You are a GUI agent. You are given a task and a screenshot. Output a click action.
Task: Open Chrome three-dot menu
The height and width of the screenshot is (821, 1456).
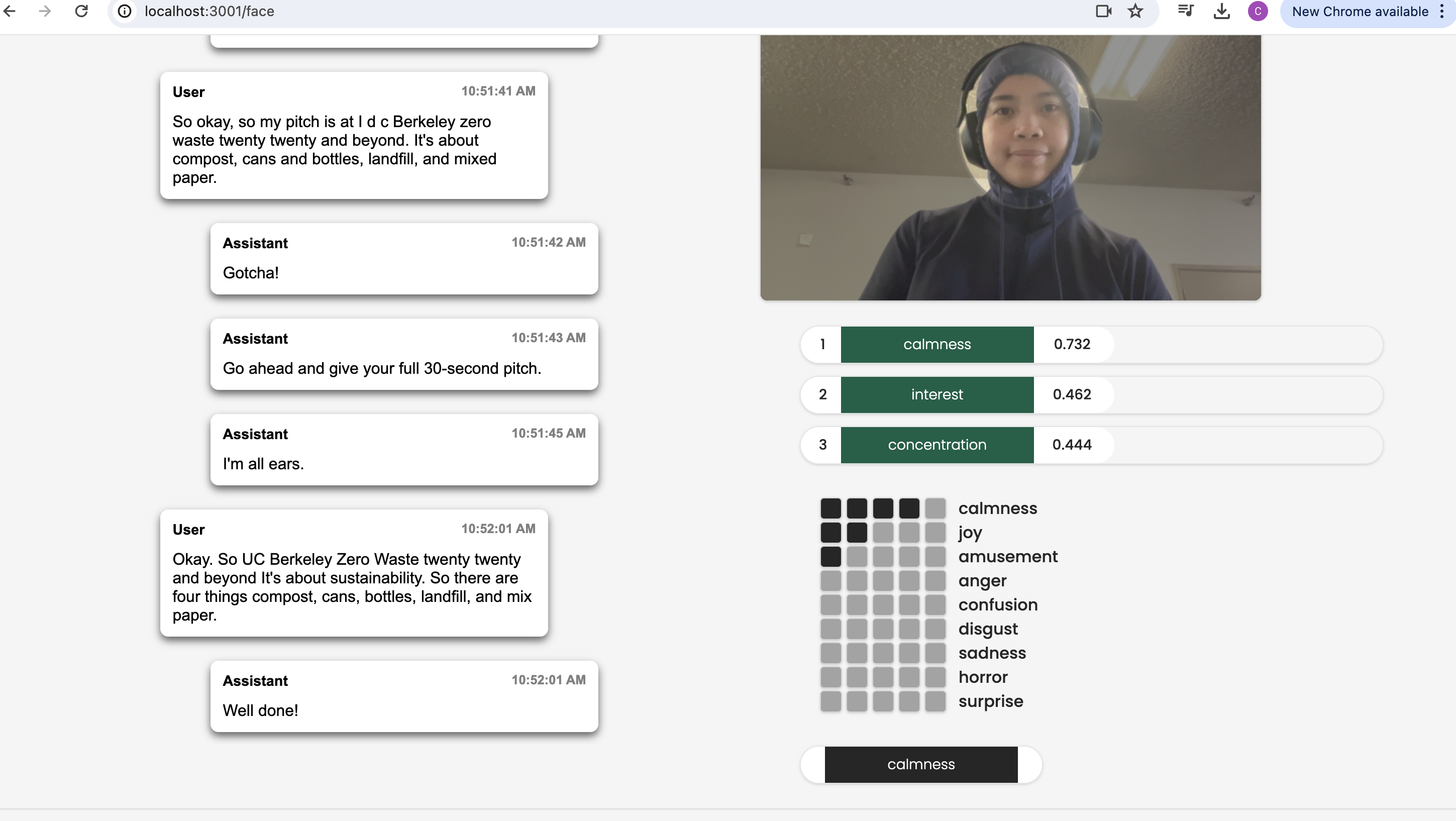tap(1442, 12)
